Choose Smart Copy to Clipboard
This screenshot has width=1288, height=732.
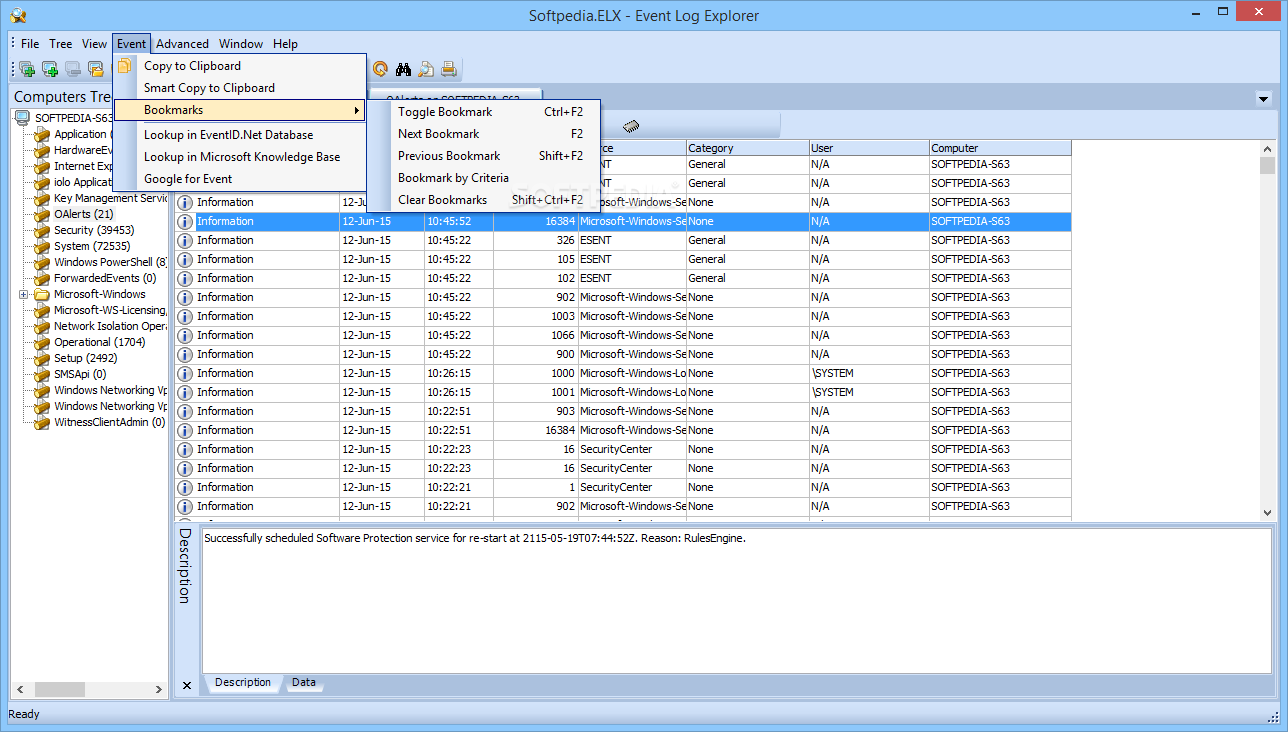coord(239,88)
